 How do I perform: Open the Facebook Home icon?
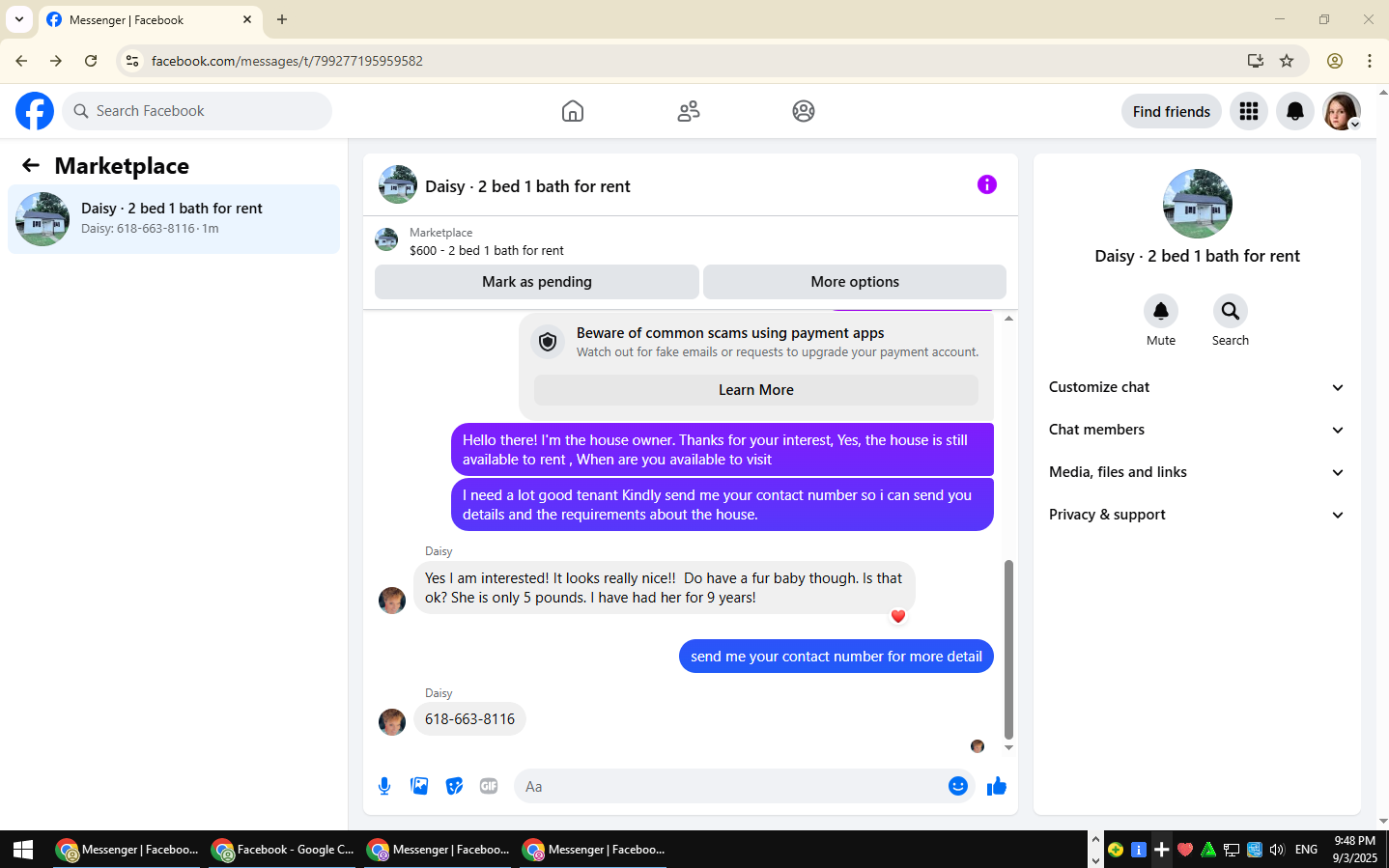point(573,111)
